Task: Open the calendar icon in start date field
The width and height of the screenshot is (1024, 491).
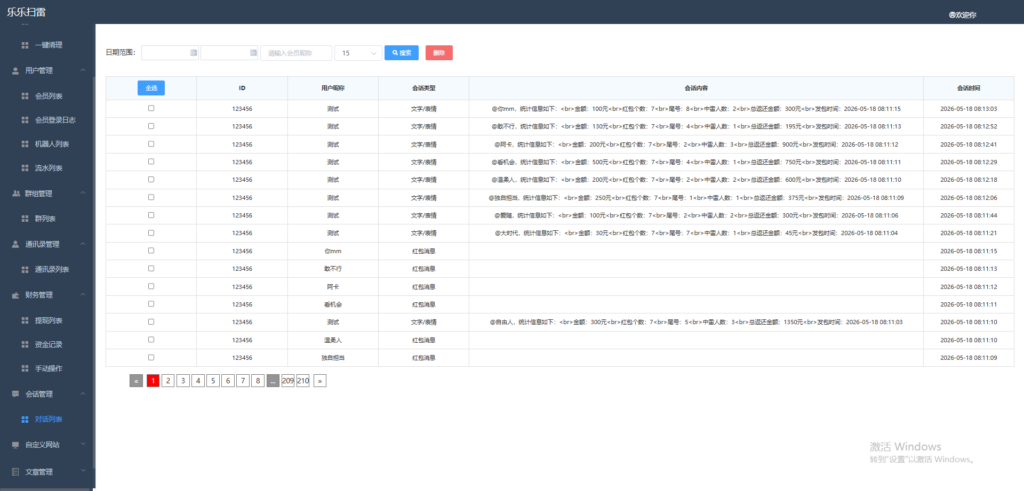Action: (x=193, y=53)
